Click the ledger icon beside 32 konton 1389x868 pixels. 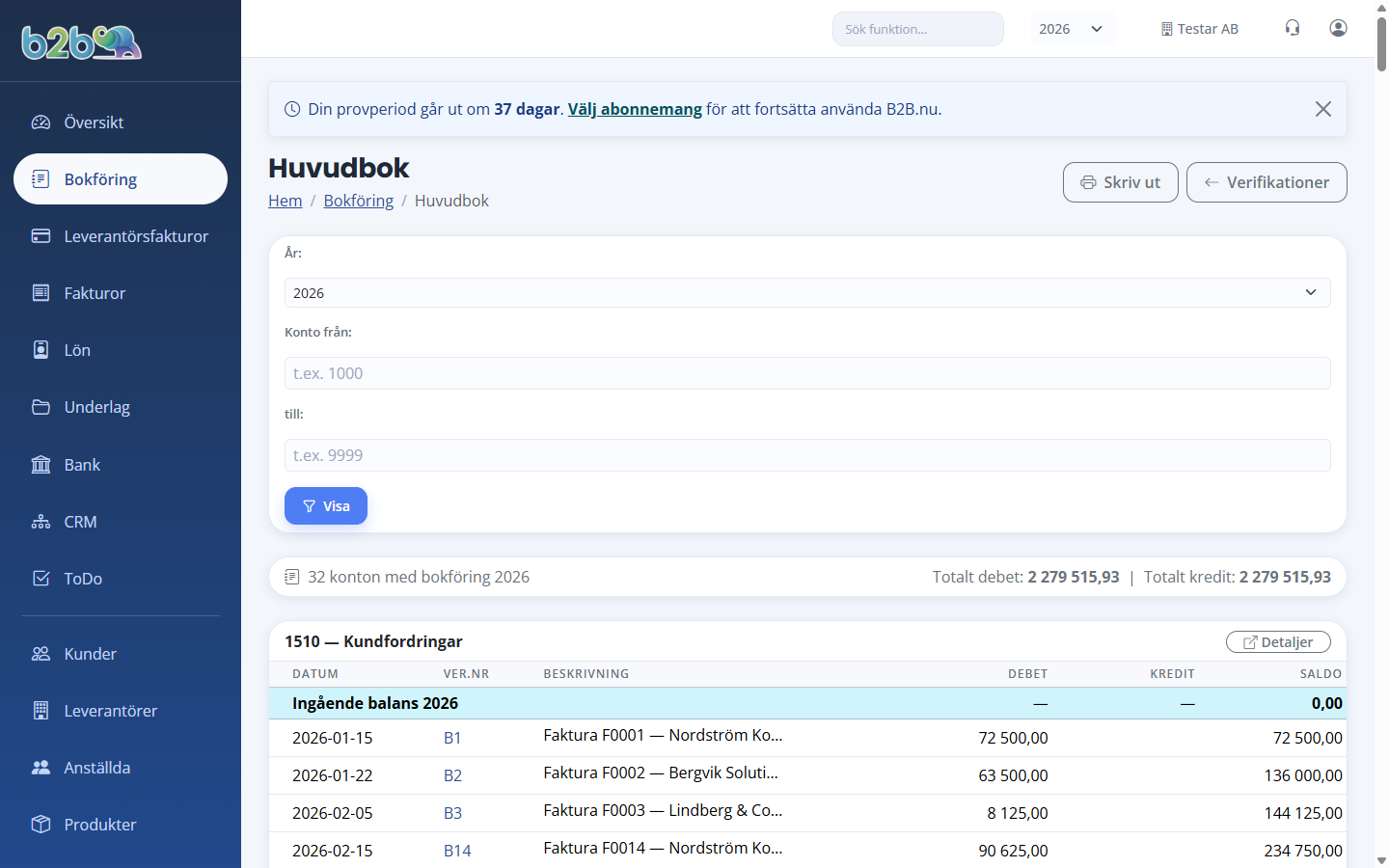(x=292, y=577)
